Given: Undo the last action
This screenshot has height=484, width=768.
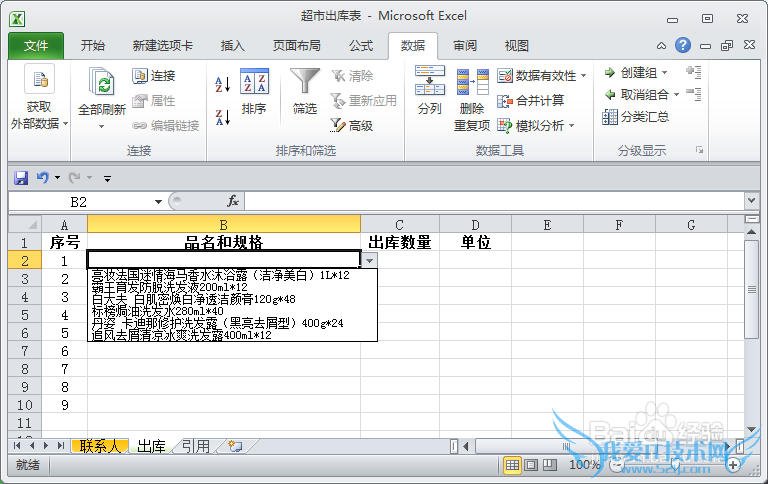Looking at the screenshot, I should click(x=43, y=177).
